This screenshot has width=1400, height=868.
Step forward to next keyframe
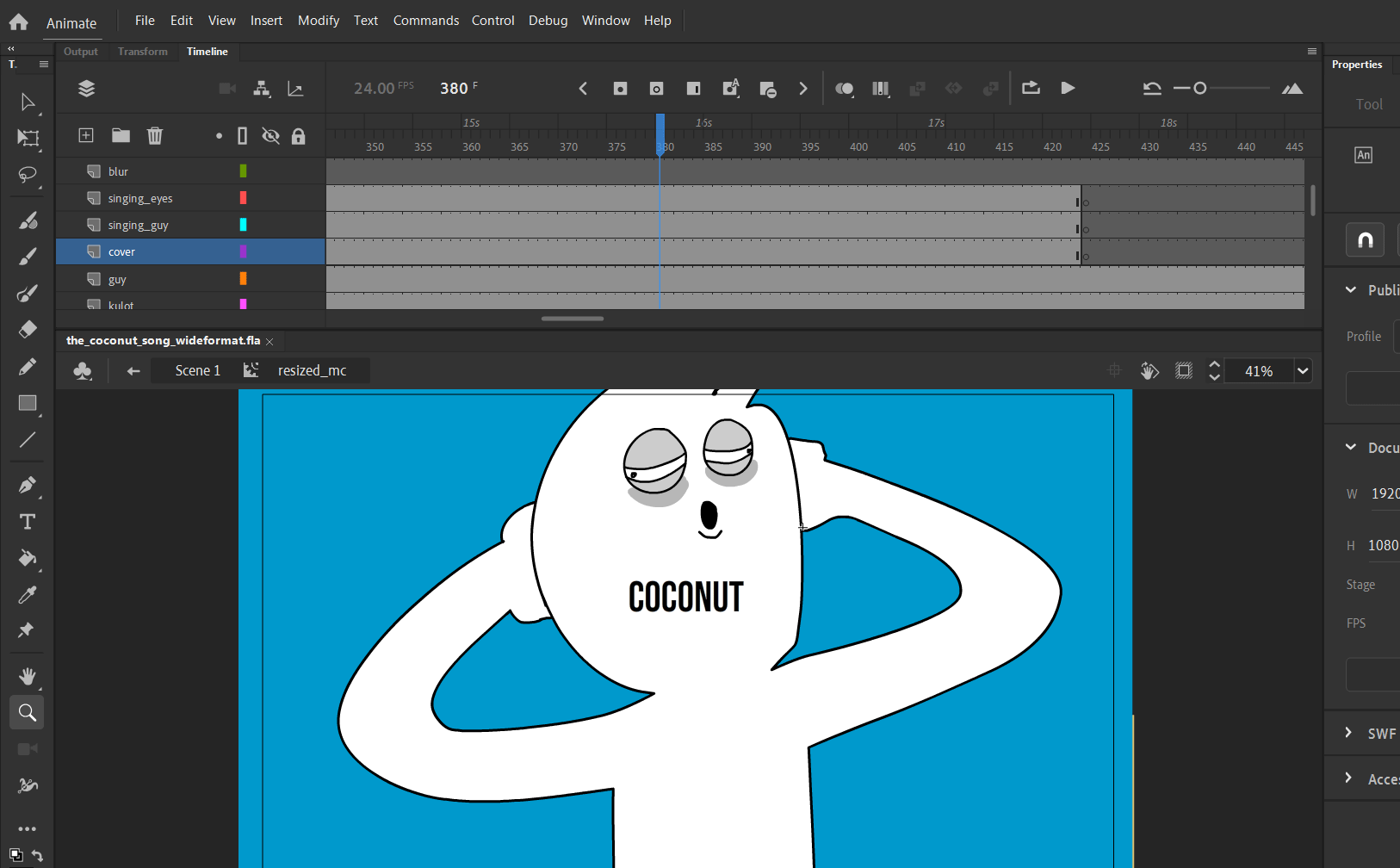(803, 88)
